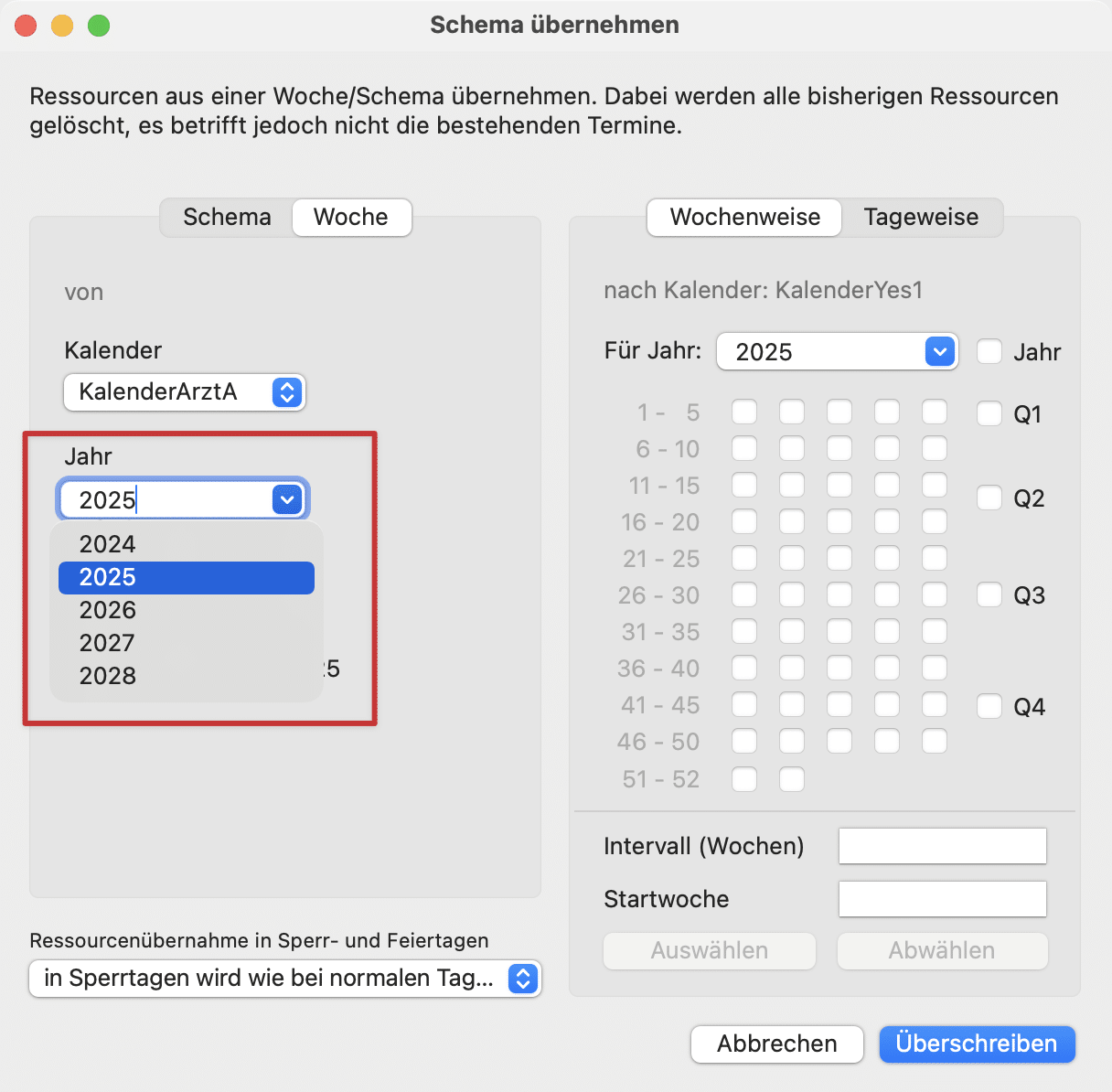
Task: Tick the Jahr whole-year checkbox
Action: [989, 352]
